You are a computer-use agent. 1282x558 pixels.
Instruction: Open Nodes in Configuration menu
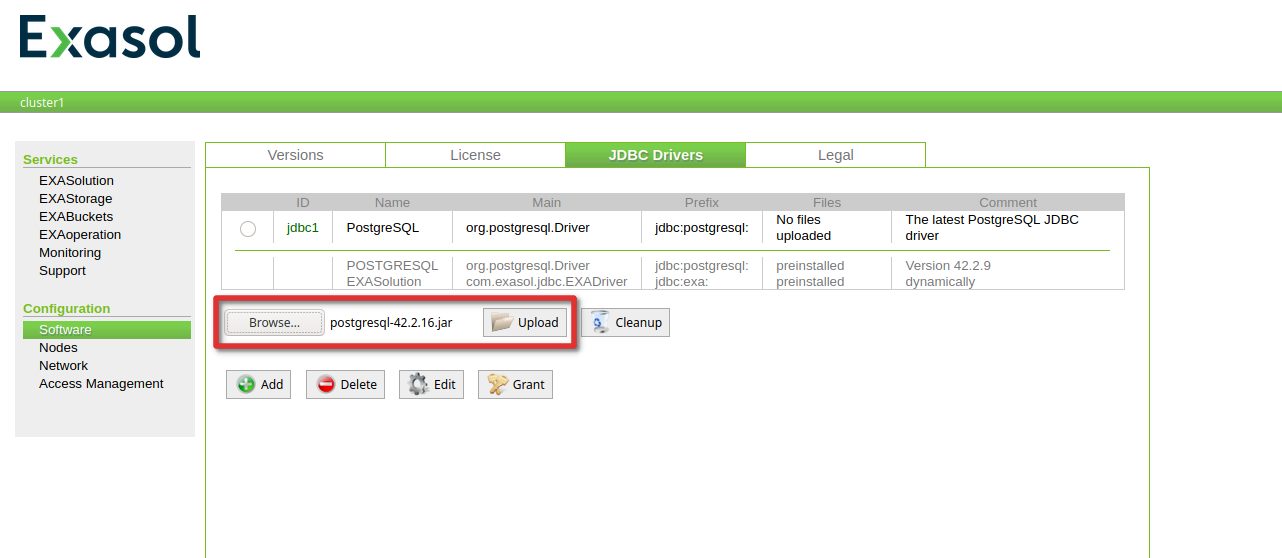click(58, 348)
